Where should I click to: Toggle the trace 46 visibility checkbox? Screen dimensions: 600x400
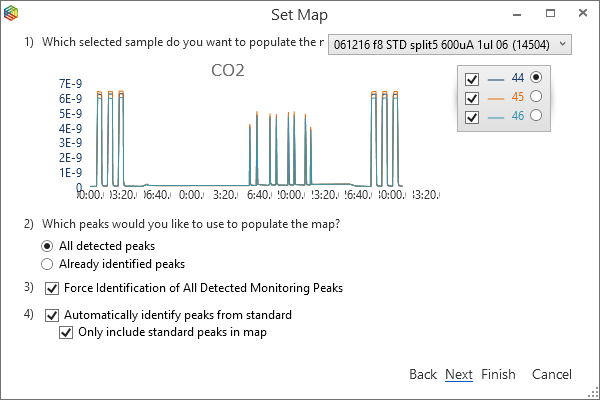point(472,117)
